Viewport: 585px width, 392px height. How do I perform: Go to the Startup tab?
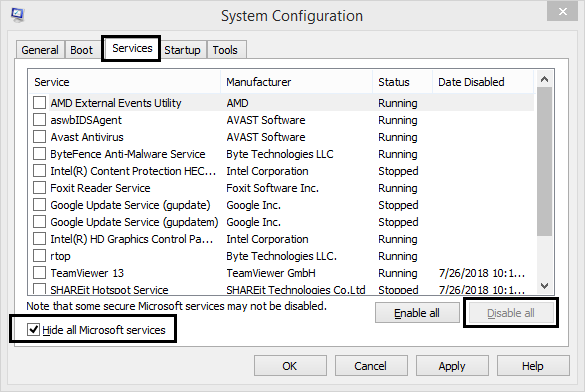182,50
